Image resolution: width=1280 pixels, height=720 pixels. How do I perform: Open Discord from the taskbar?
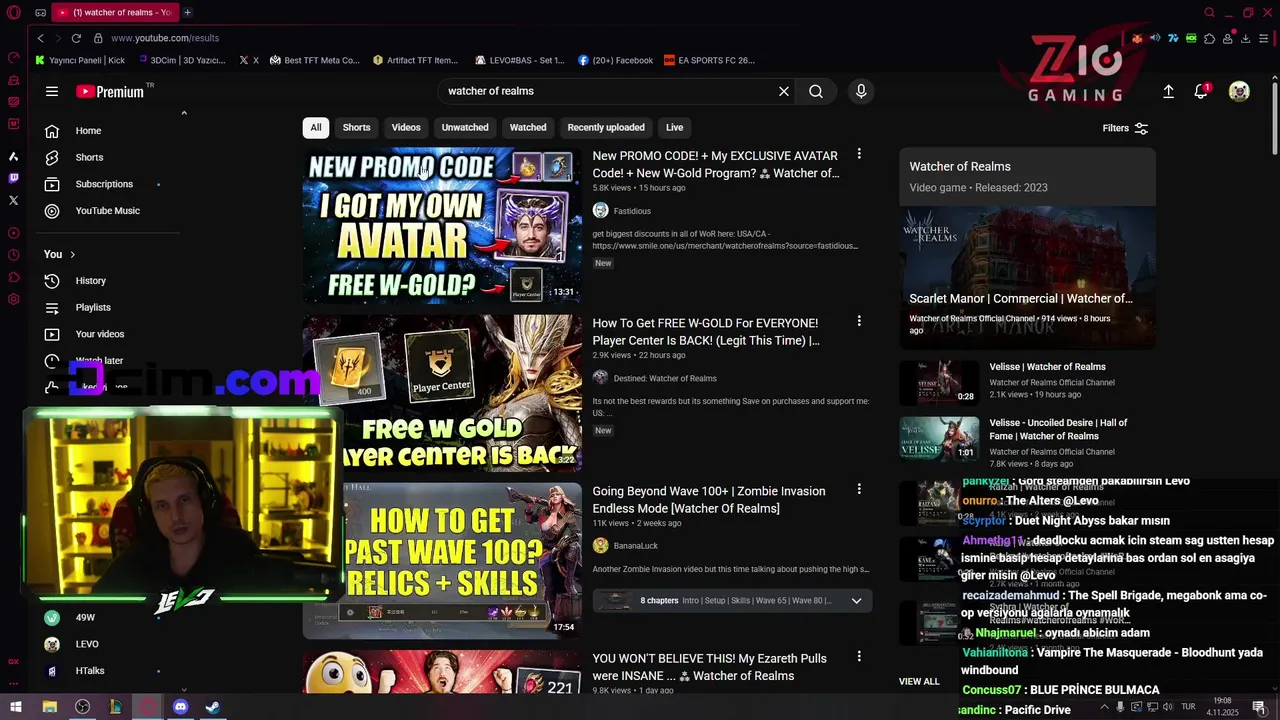point(180,707)
